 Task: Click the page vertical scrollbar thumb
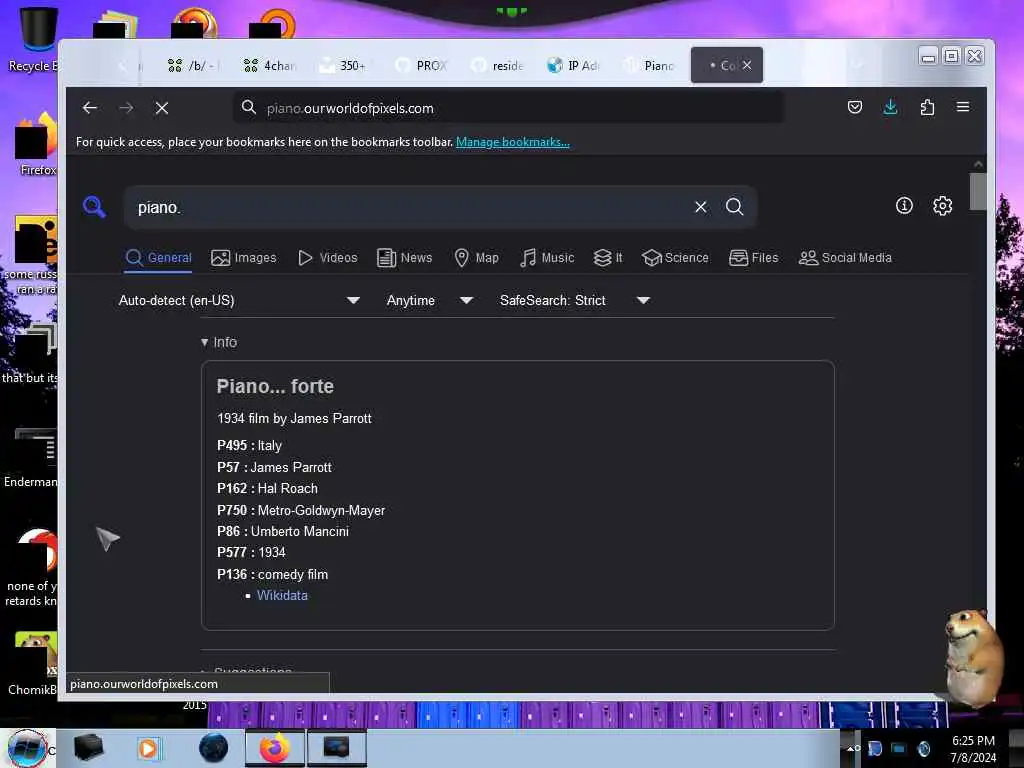tap(978, 191)
